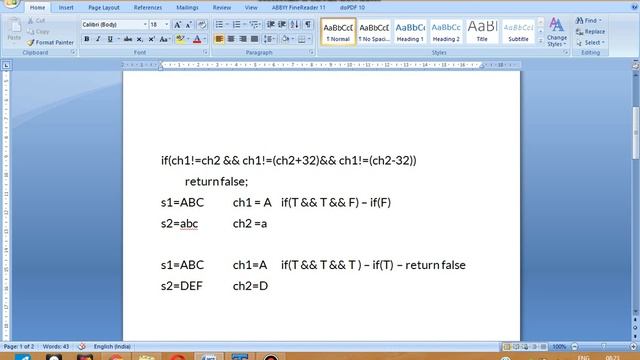Screen dimensions: 640x360
Task: Apply the yellow text highlight color
Action: 180,39
